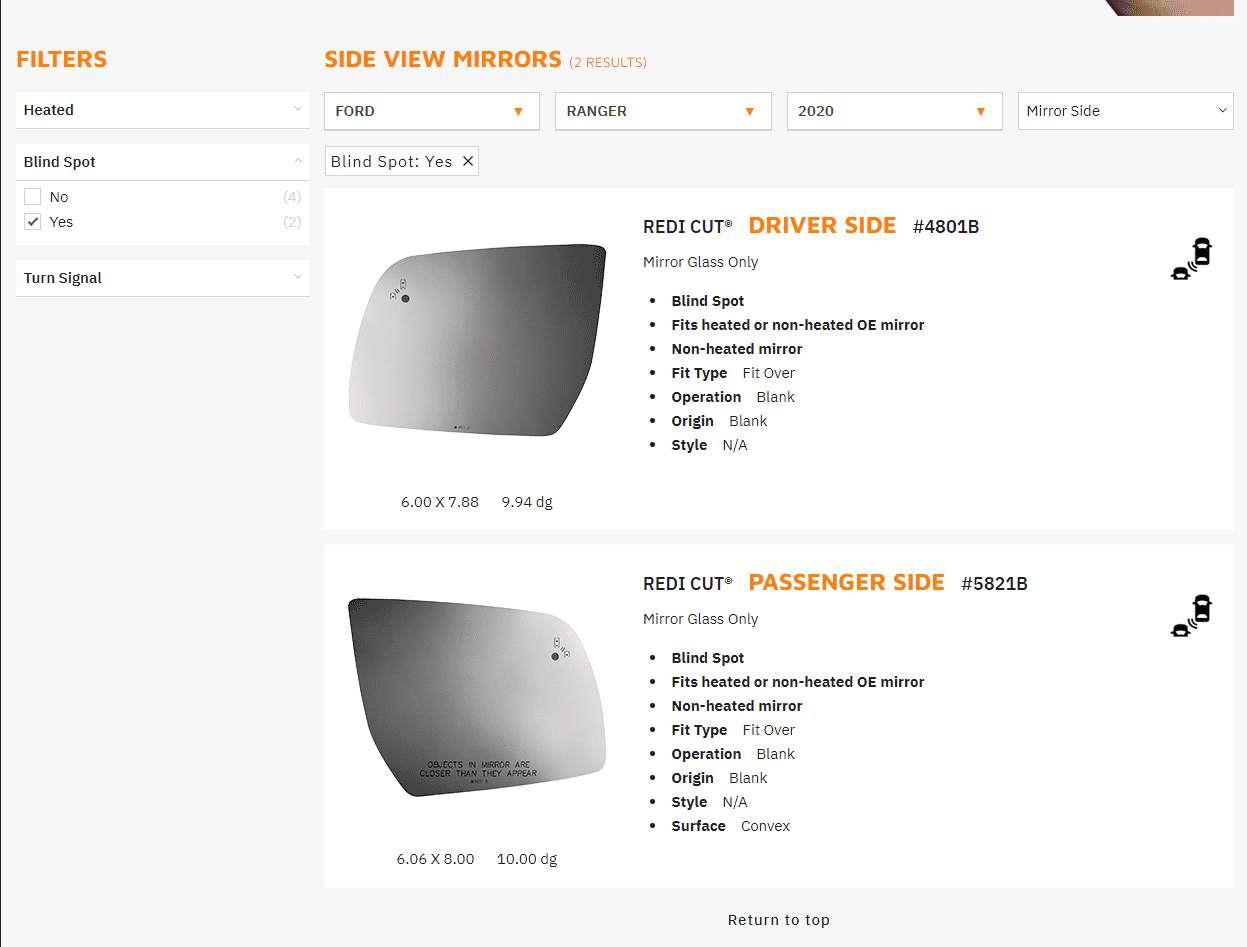Open the passenger side mirror image

pyautogui.click(x=477, y=697)
